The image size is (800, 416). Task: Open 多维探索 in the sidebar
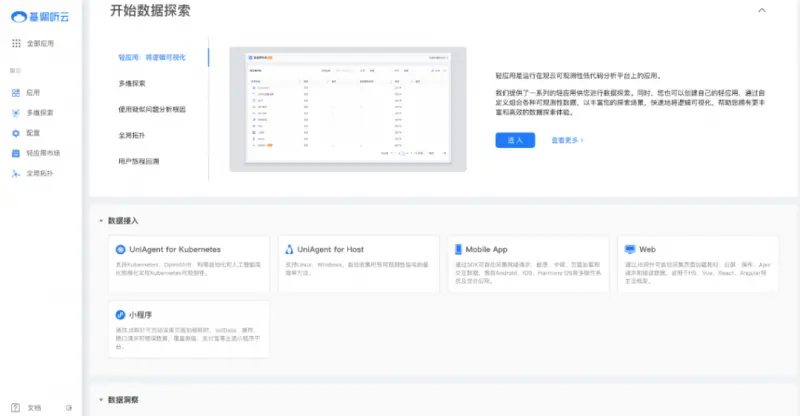[16, 112]
